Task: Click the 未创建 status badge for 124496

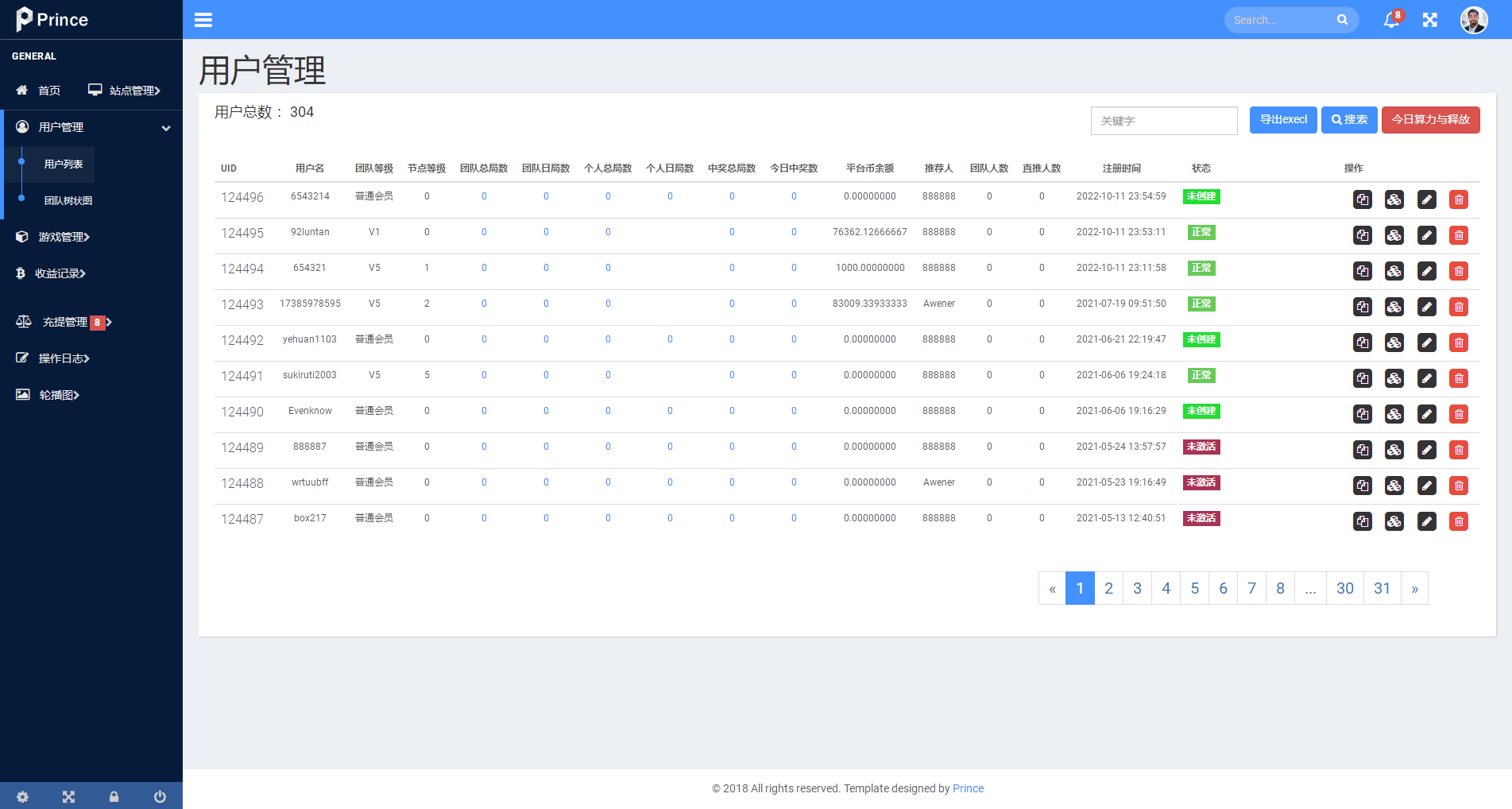Action: coord(1201,196)
